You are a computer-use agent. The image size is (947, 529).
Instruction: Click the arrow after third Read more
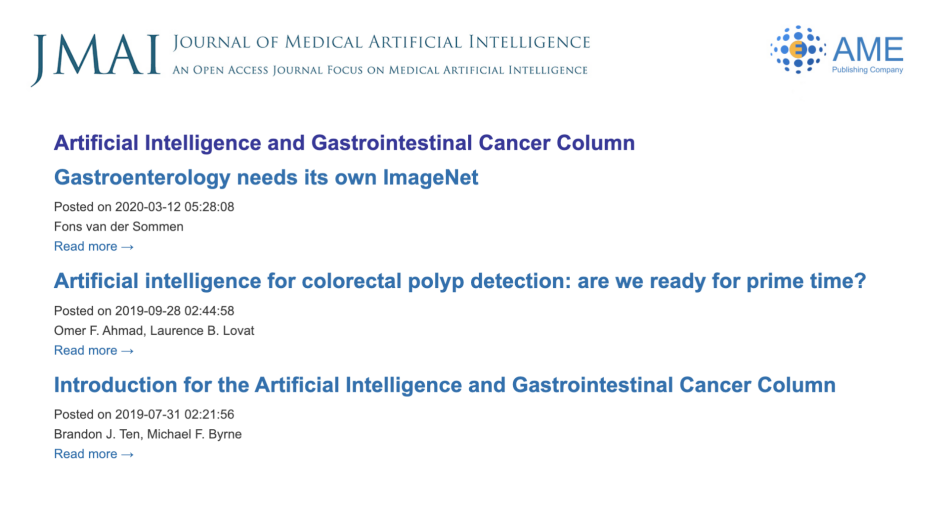click(127, 455)
